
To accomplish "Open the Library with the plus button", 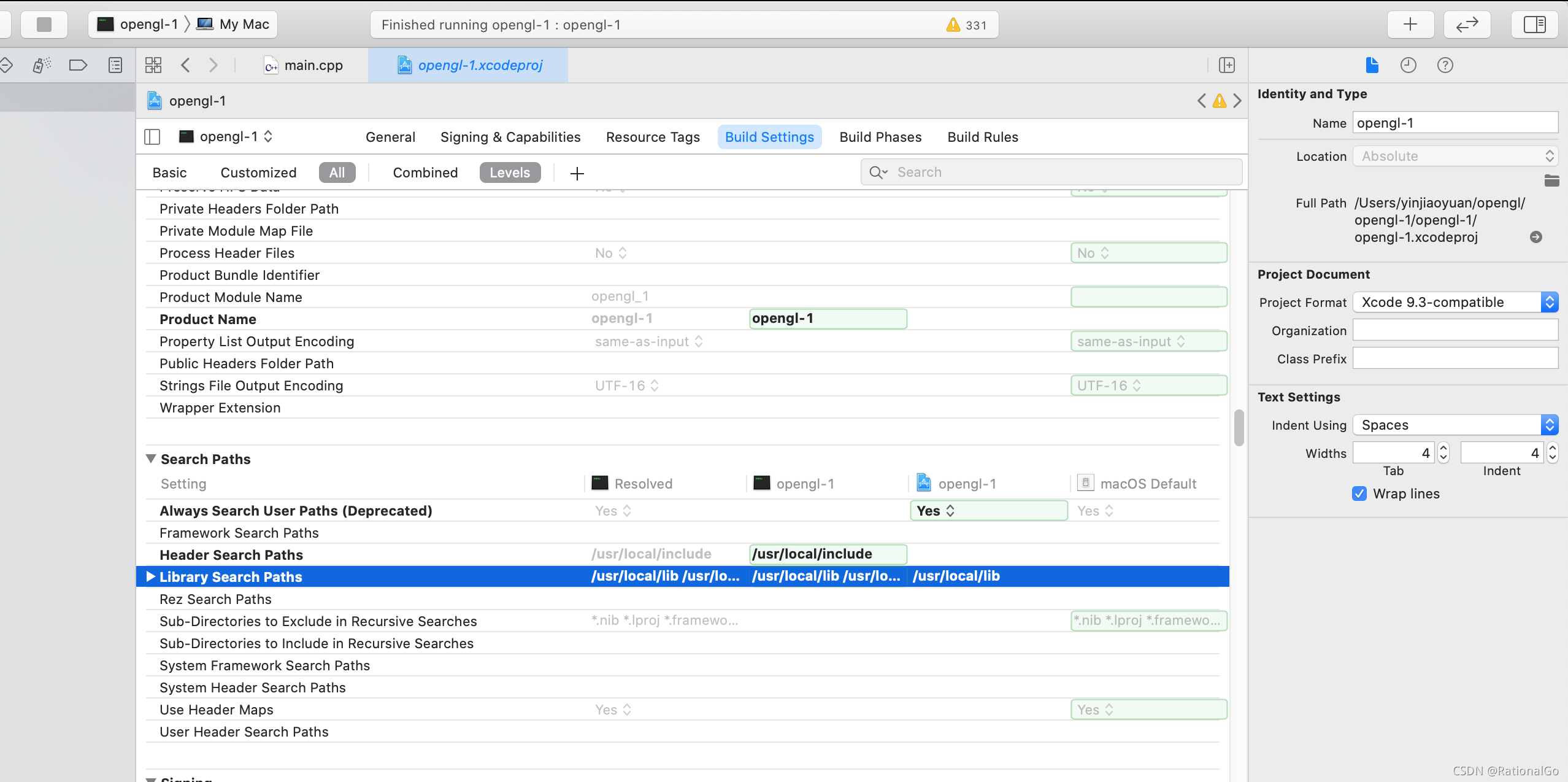I will click(1410, 25).
